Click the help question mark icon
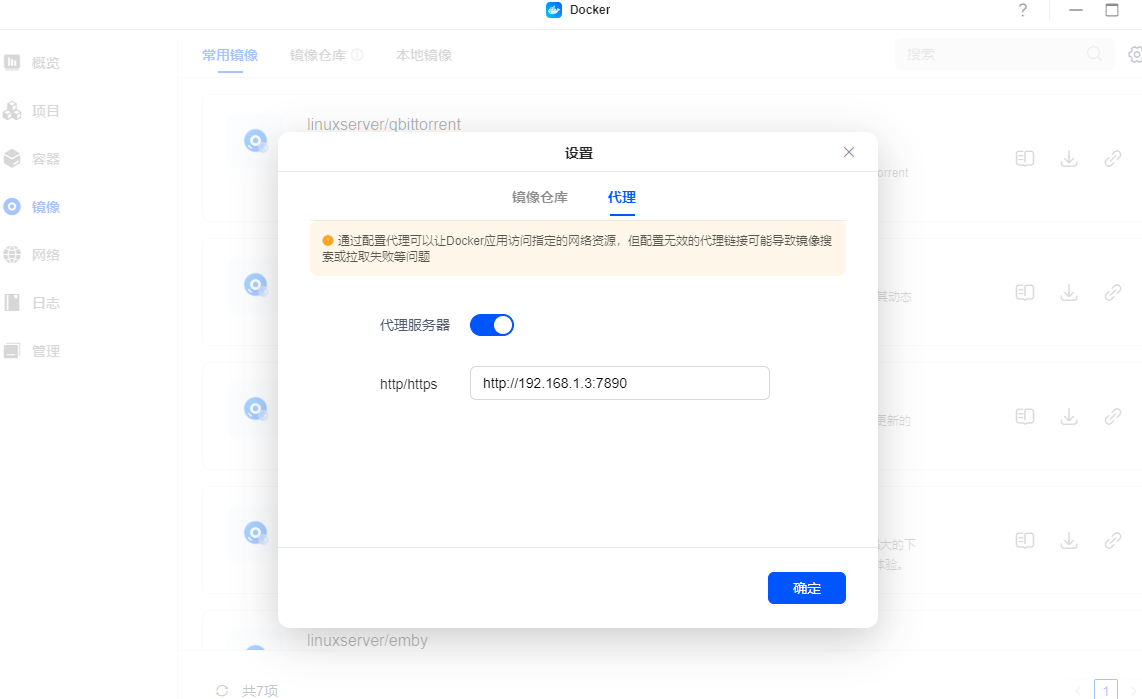The image size is (1142, 699). (x=1022, y=10)
